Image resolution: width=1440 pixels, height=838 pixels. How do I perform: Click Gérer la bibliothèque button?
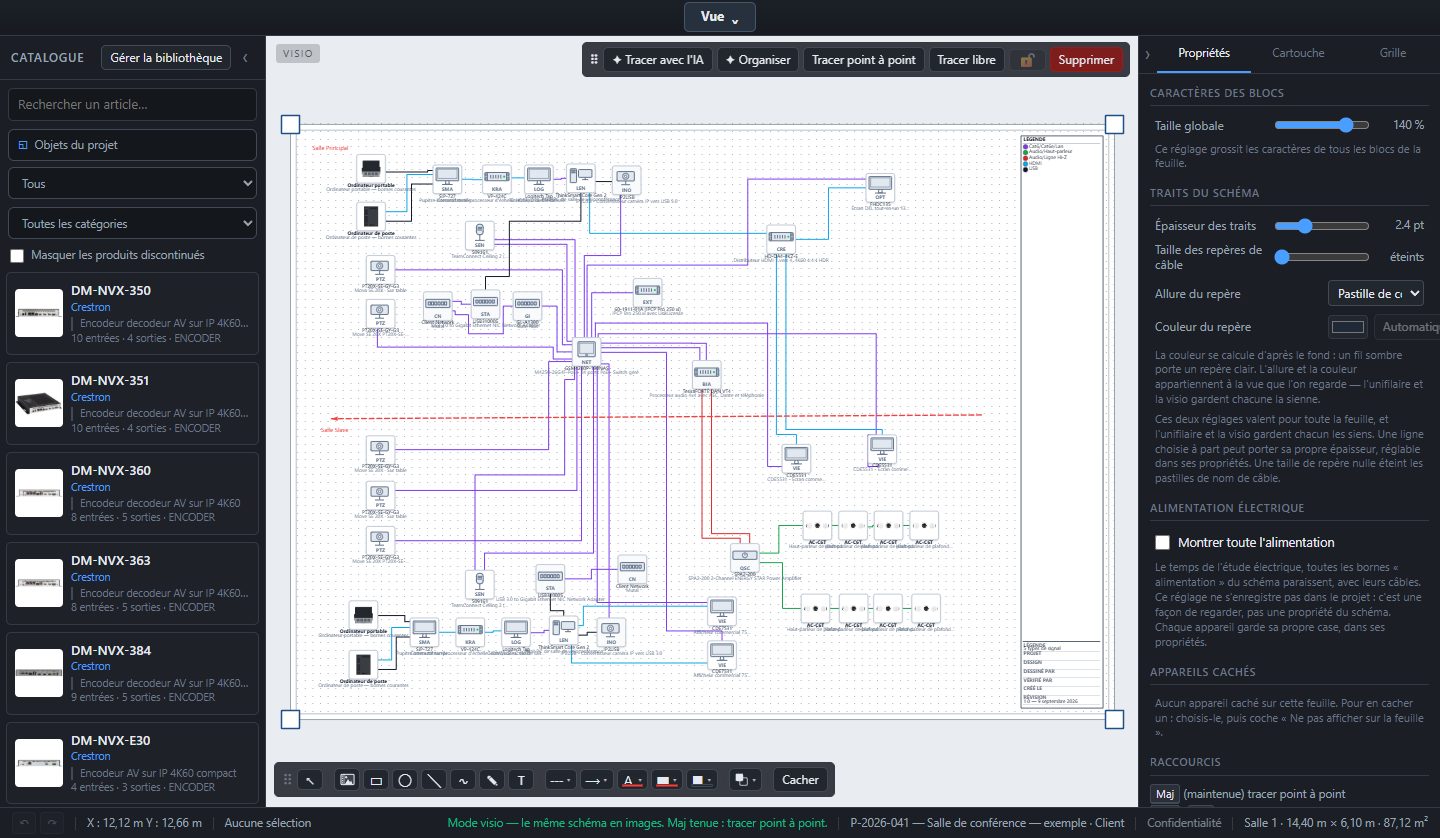point(166,58)
